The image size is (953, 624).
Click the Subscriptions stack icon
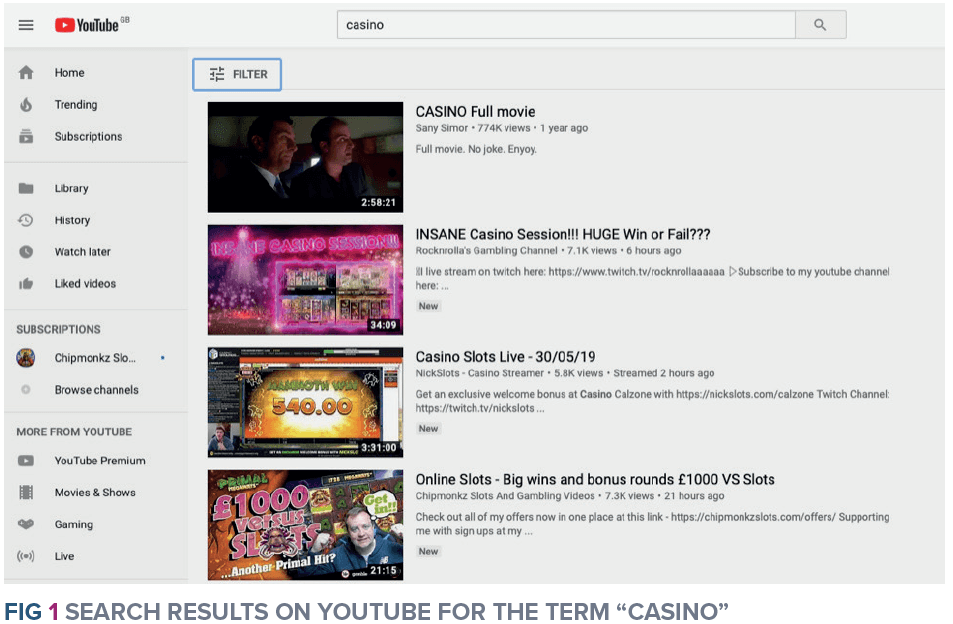pos(26,136)
